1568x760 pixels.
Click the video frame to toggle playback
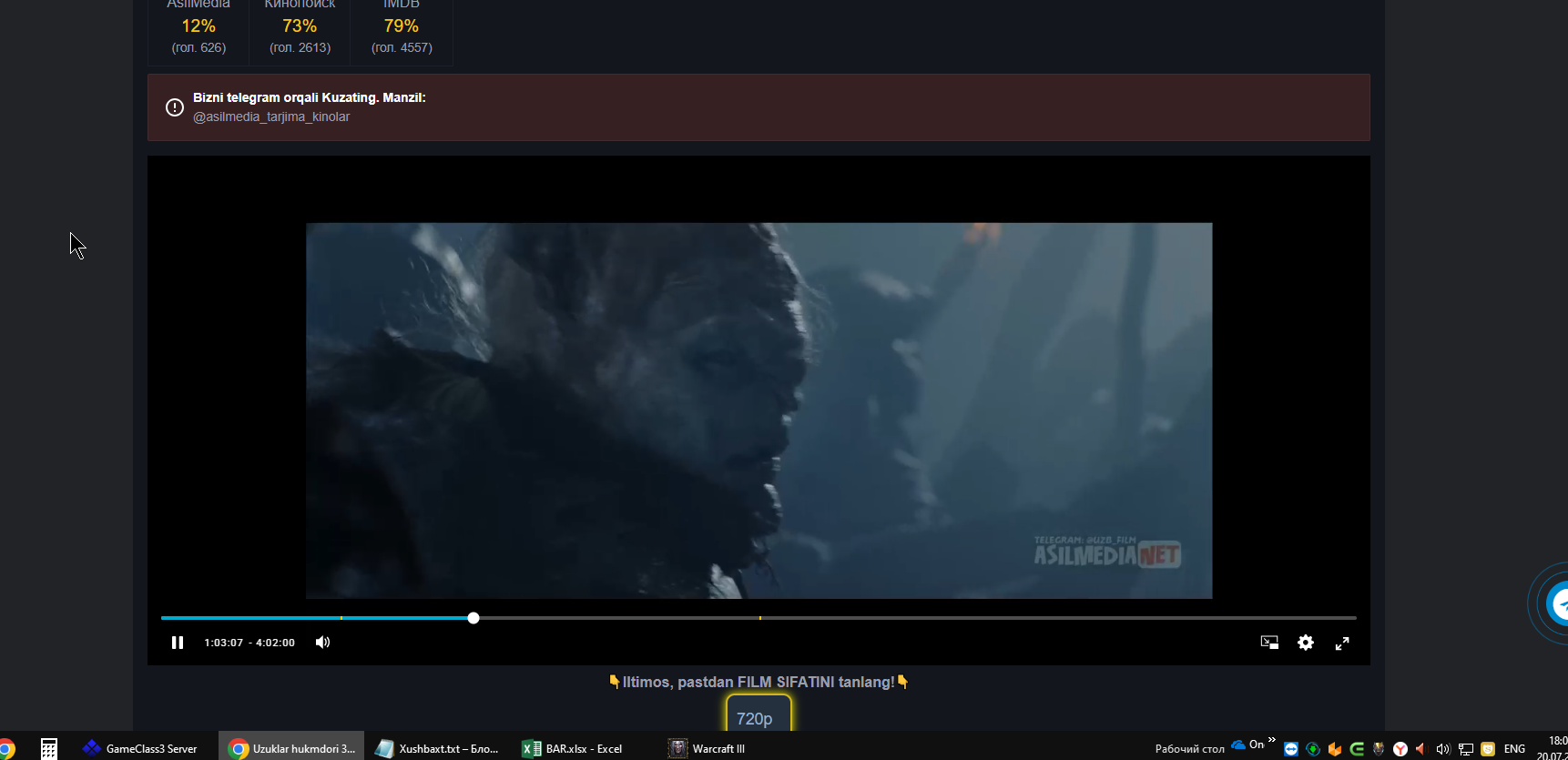tap(759, 410)
